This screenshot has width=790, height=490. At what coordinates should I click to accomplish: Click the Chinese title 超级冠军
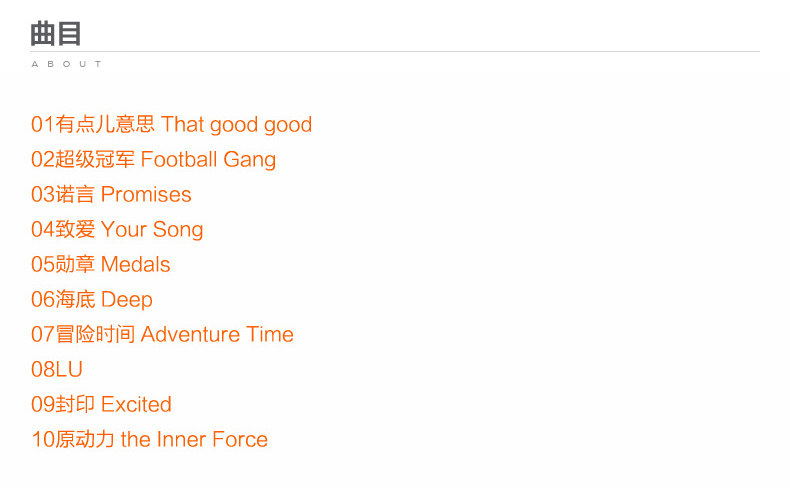pos(95,159)
